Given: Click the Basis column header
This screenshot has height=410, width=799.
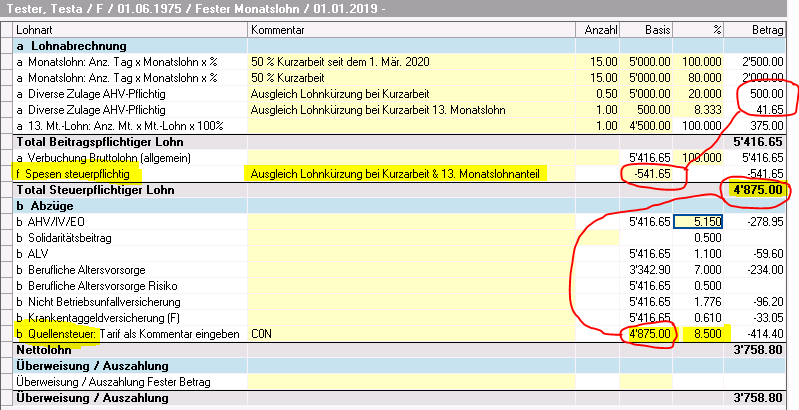Looking at the screenshot, I should coord(656,30).
